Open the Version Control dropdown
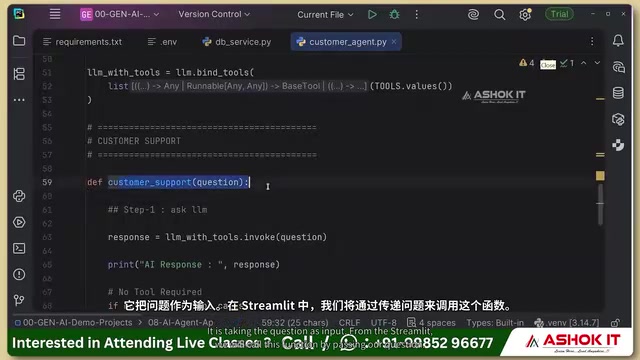Image resolution: width=640 pixels, height=360 pixels. [x=214, y=14]
